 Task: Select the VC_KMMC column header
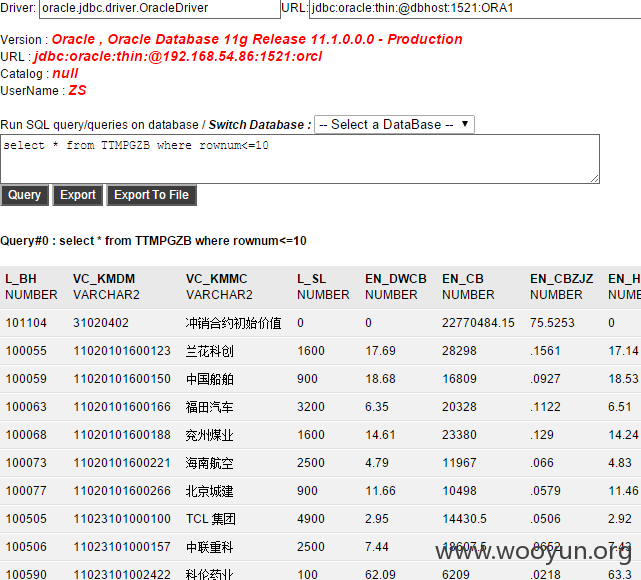click(x=217, y=279)
